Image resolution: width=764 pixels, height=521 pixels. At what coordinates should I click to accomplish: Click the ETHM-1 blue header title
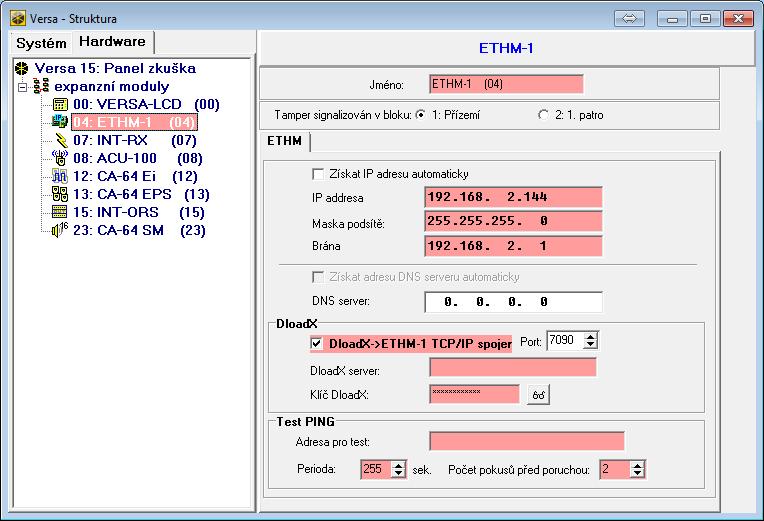506,48
